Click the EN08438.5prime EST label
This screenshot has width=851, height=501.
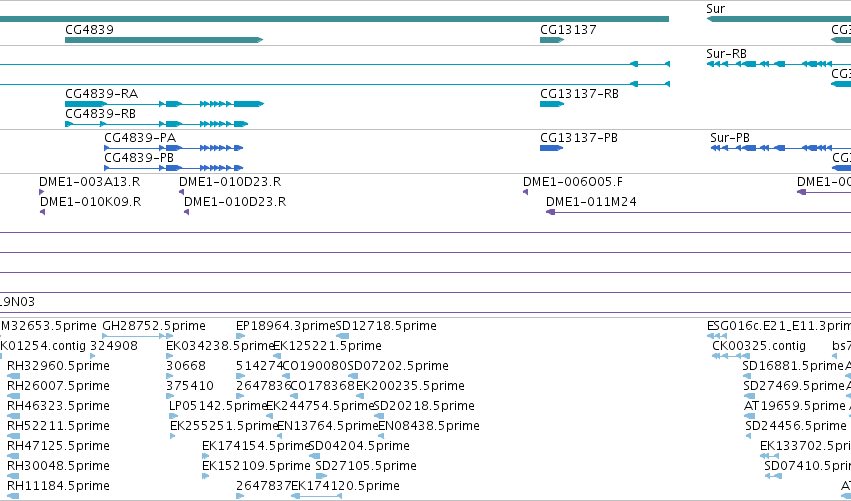coord(429,426)
